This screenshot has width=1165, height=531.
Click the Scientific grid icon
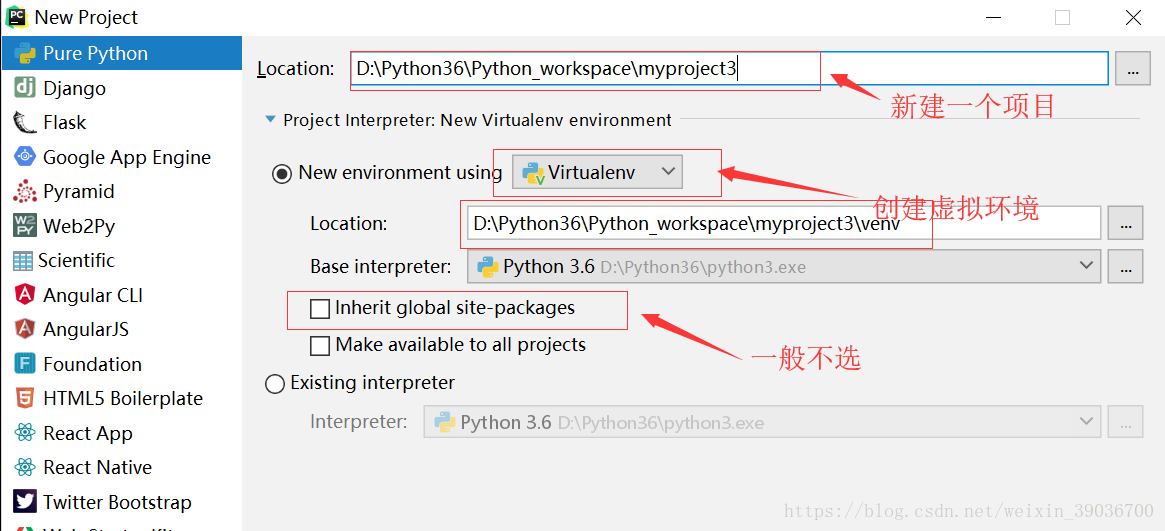coord(23,261)
